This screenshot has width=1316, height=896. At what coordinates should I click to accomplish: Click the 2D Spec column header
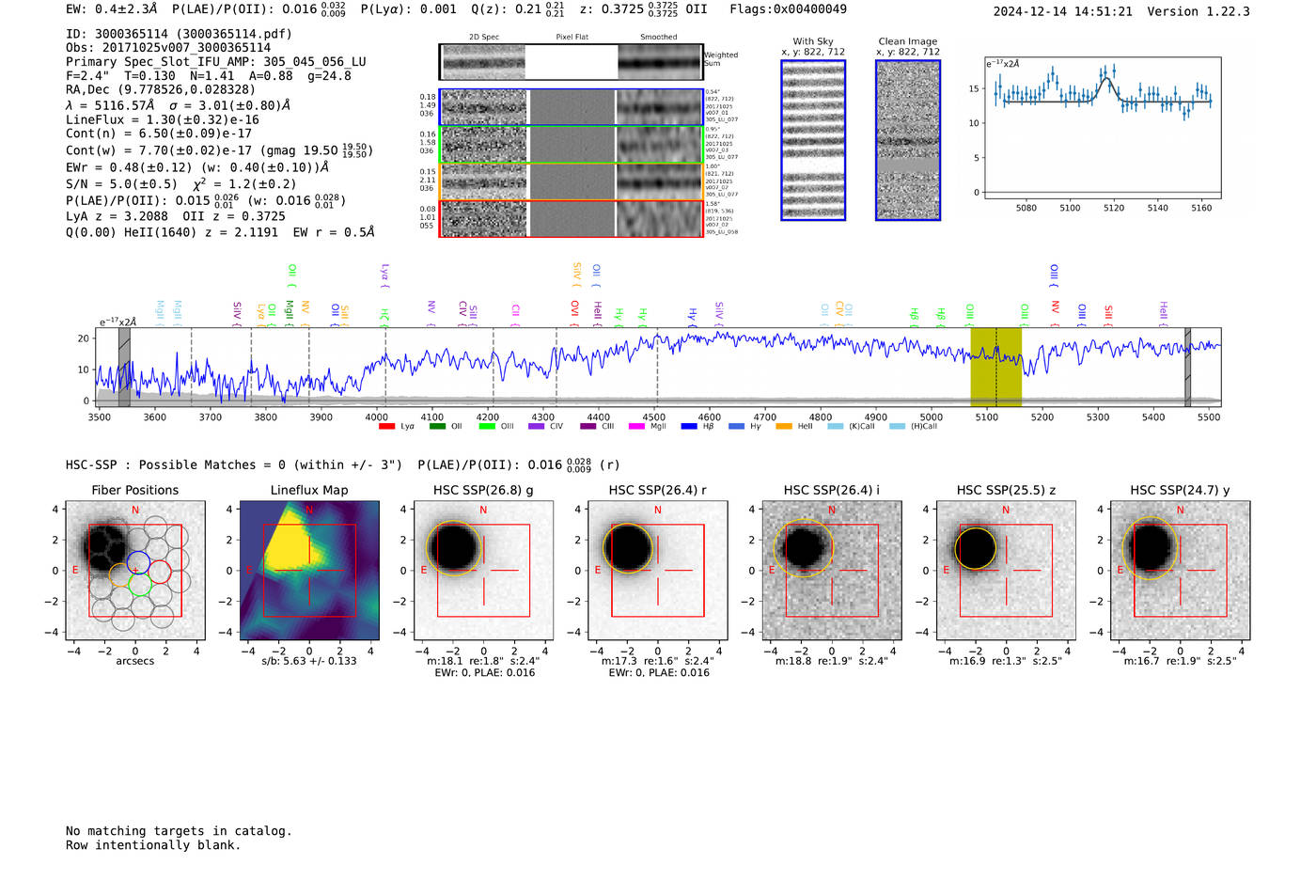(484, 38)
